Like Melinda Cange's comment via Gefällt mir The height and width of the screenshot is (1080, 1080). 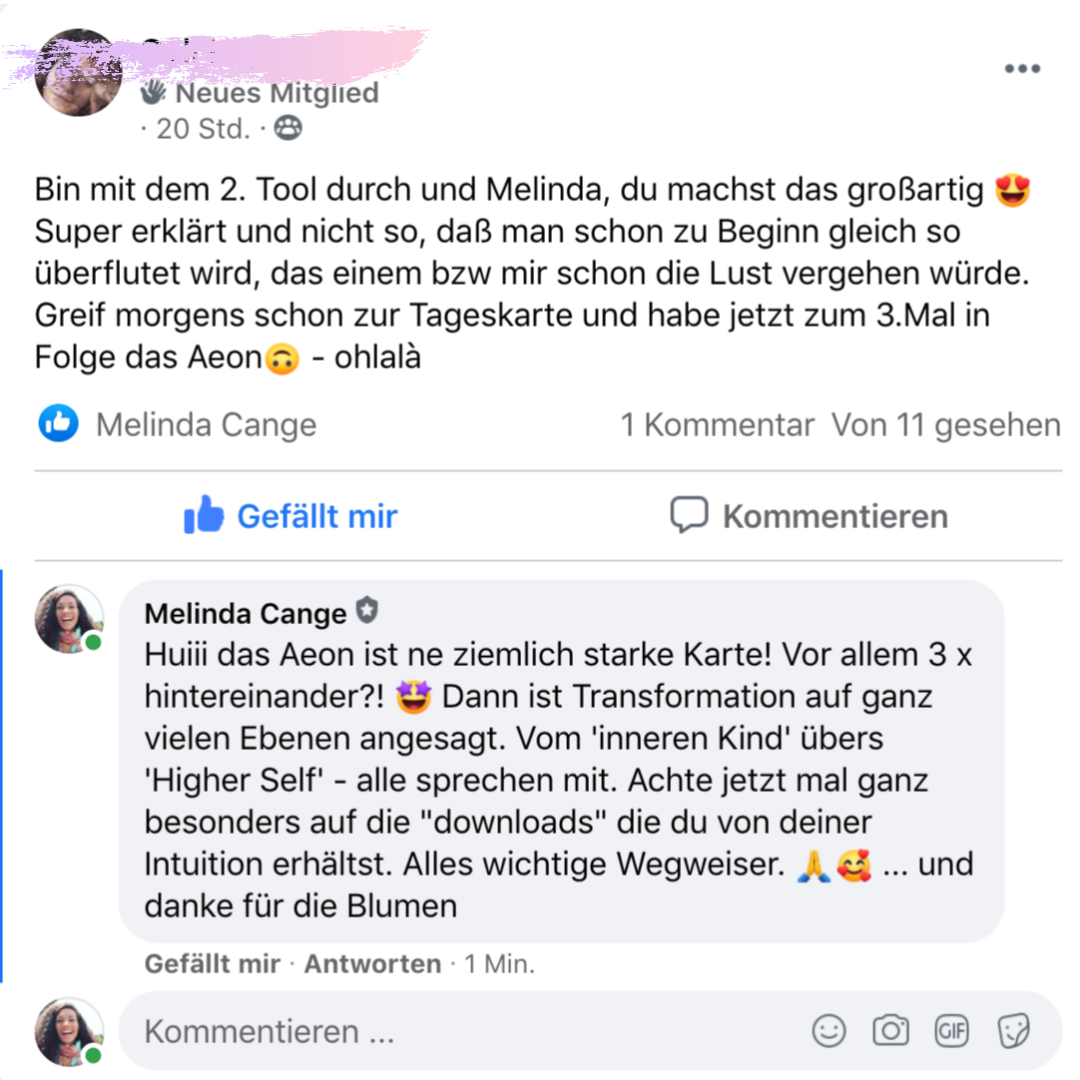coord(212,964)
